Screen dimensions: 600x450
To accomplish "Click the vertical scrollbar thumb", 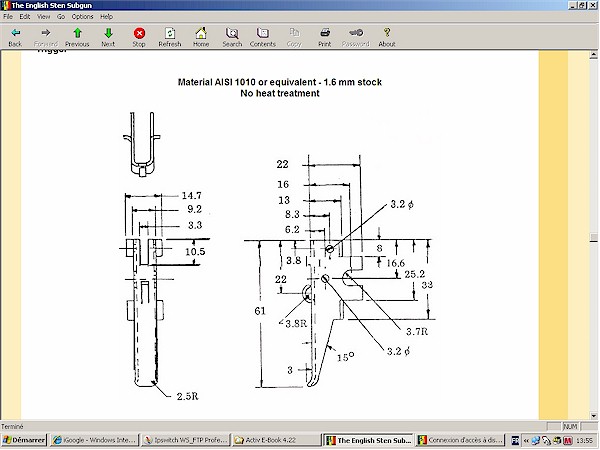I will tap(593, 238).
